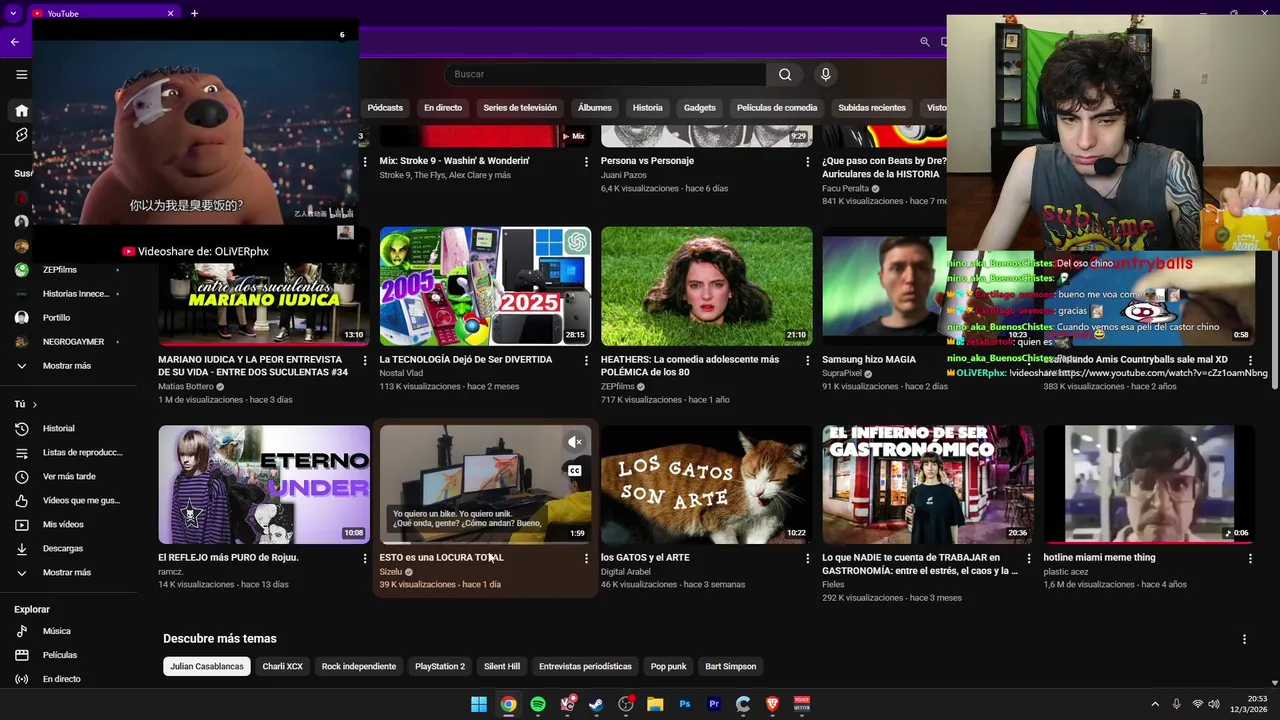Open Photoshop from the taskbar
The image size is (1280, 720).
[x=685, y=704]
